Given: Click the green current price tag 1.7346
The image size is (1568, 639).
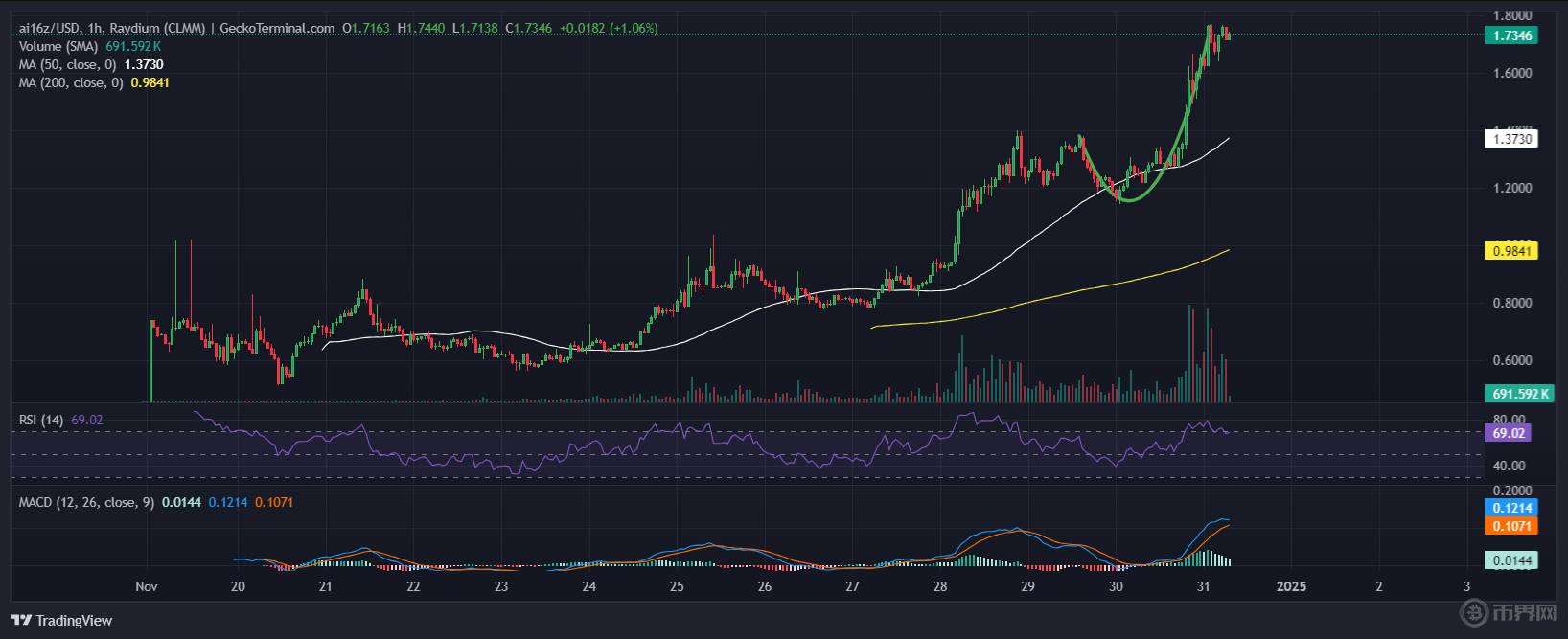Looking at the screenshot, I should 1510,35.
